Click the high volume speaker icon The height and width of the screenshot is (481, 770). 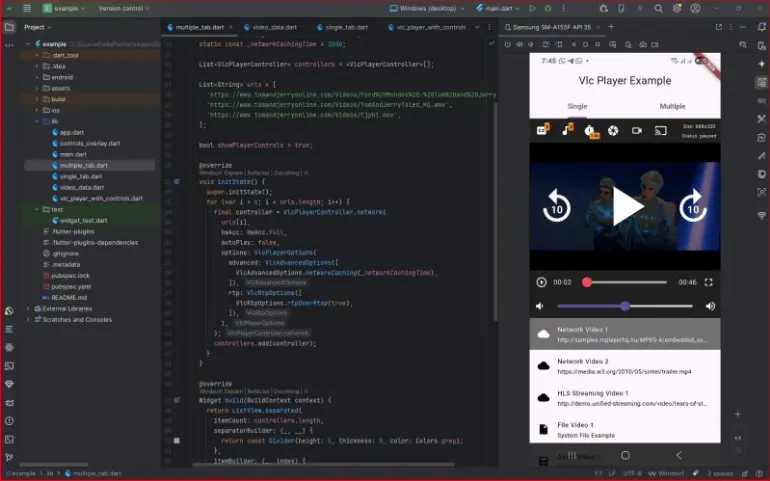coord(710,306)
